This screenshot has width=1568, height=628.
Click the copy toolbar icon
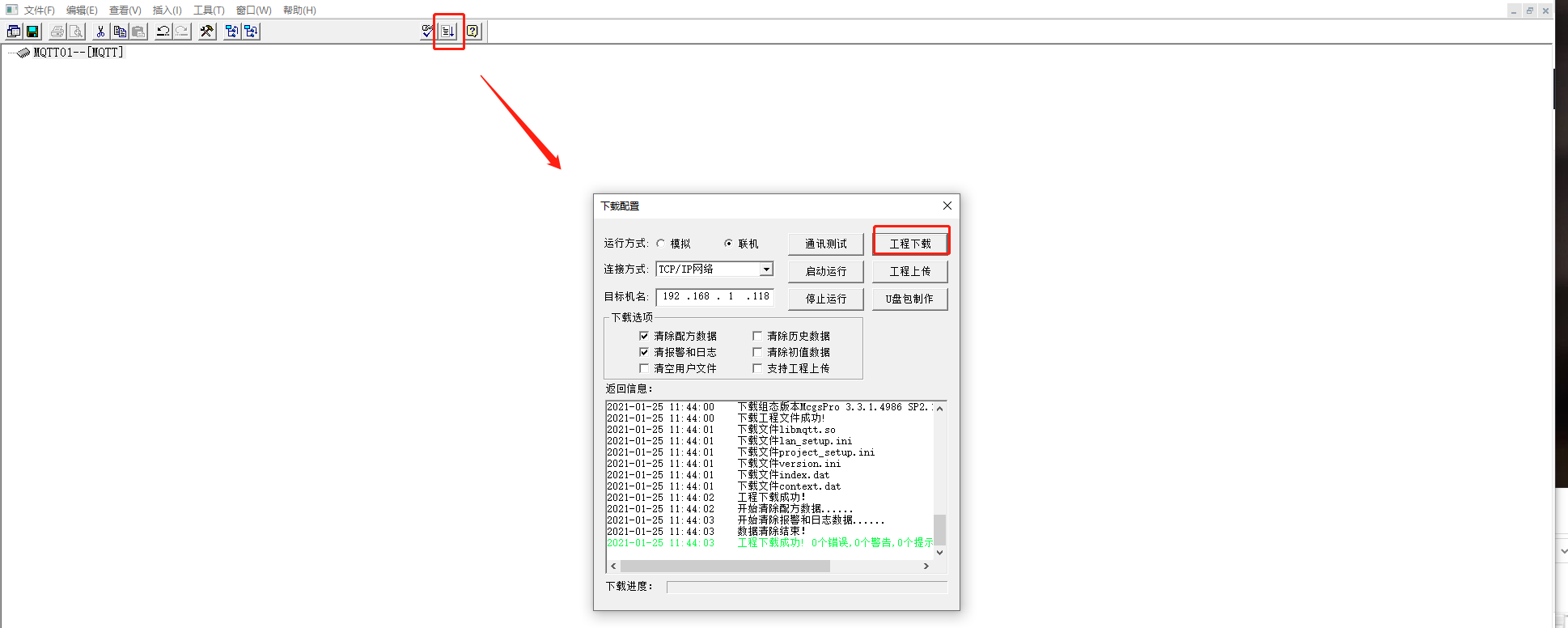(x=120, y=32)
